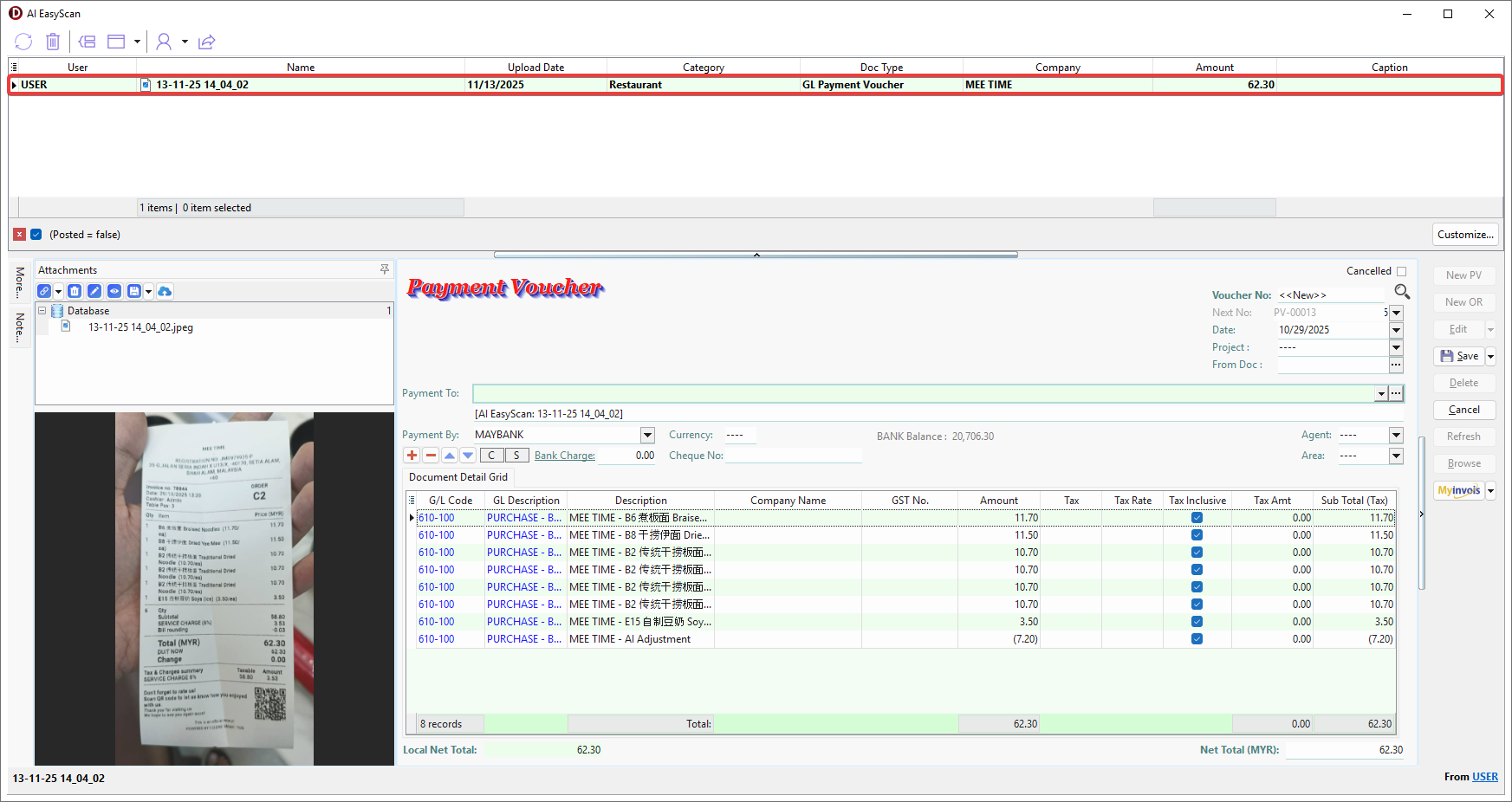Image resolution: width=1512 pixels, height=802 pixels.
Task: Click the cloud upload icon in Attachments
Action: (x=165, y=292)
